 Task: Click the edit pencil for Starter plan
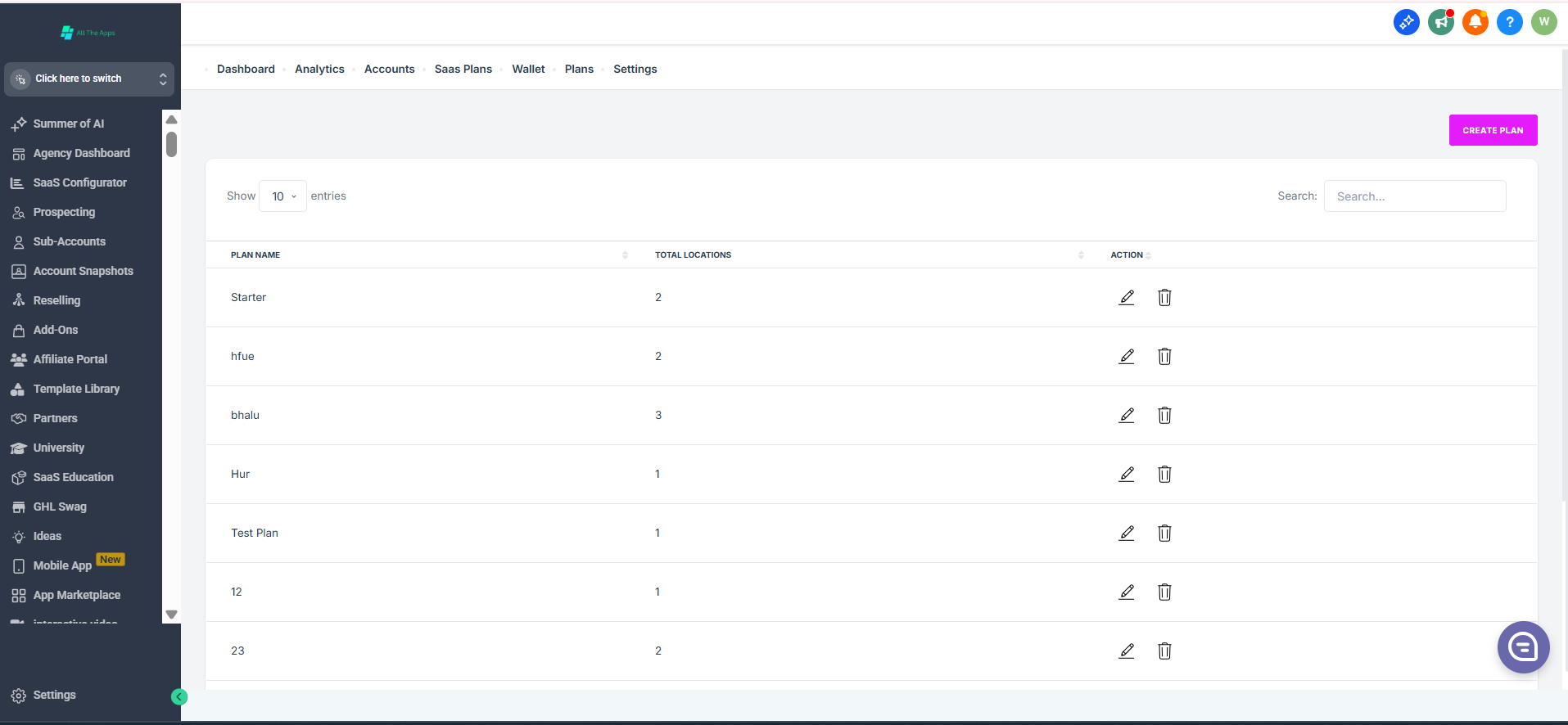coord(1127,298)
